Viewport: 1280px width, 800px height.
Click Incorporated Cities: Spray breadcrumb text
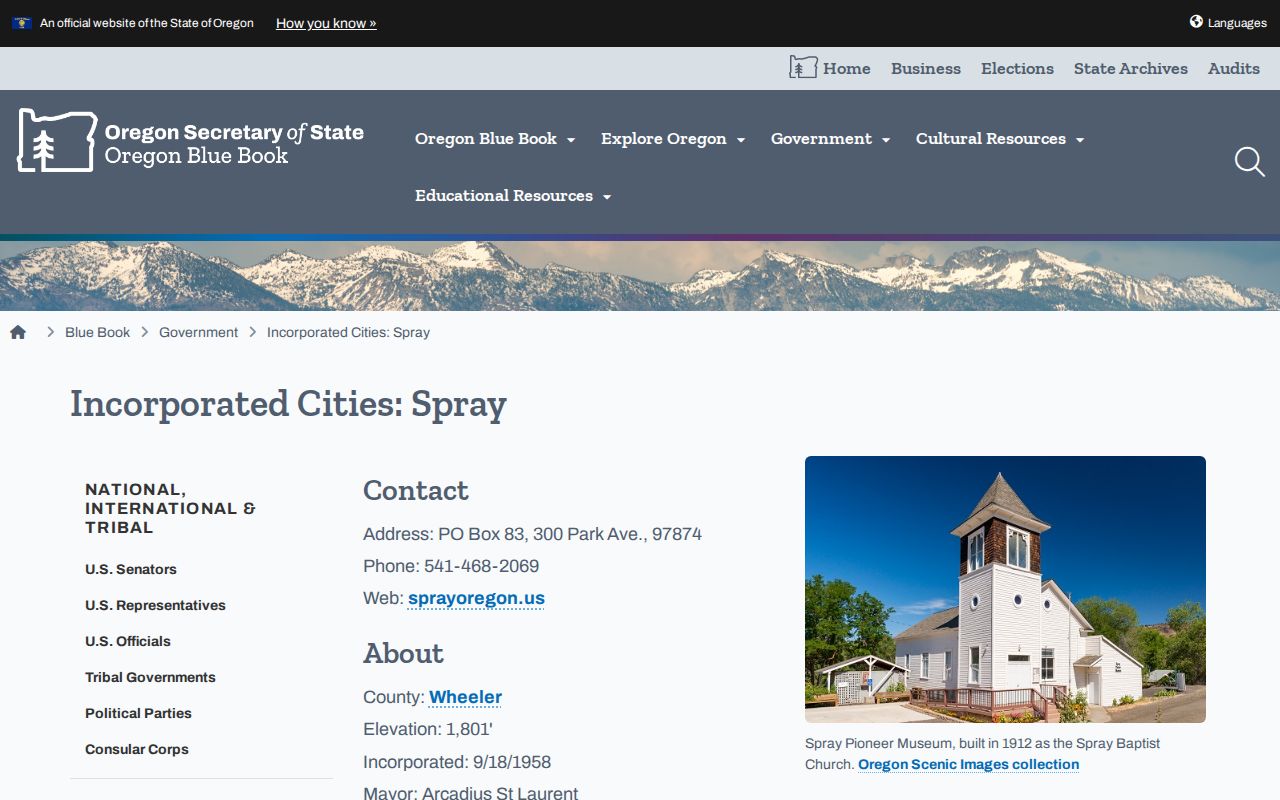tap(348, 332)
